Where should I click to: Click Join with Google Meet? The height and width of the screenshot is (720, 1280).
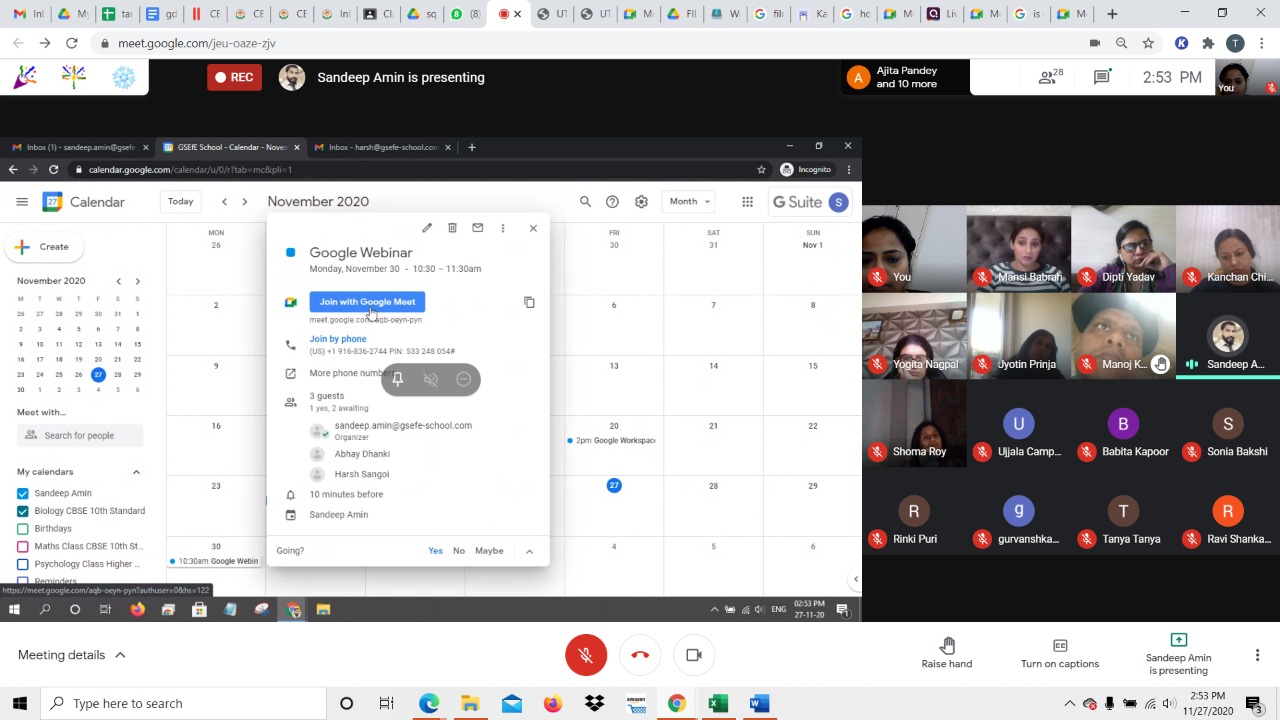(x=367, y=301)
